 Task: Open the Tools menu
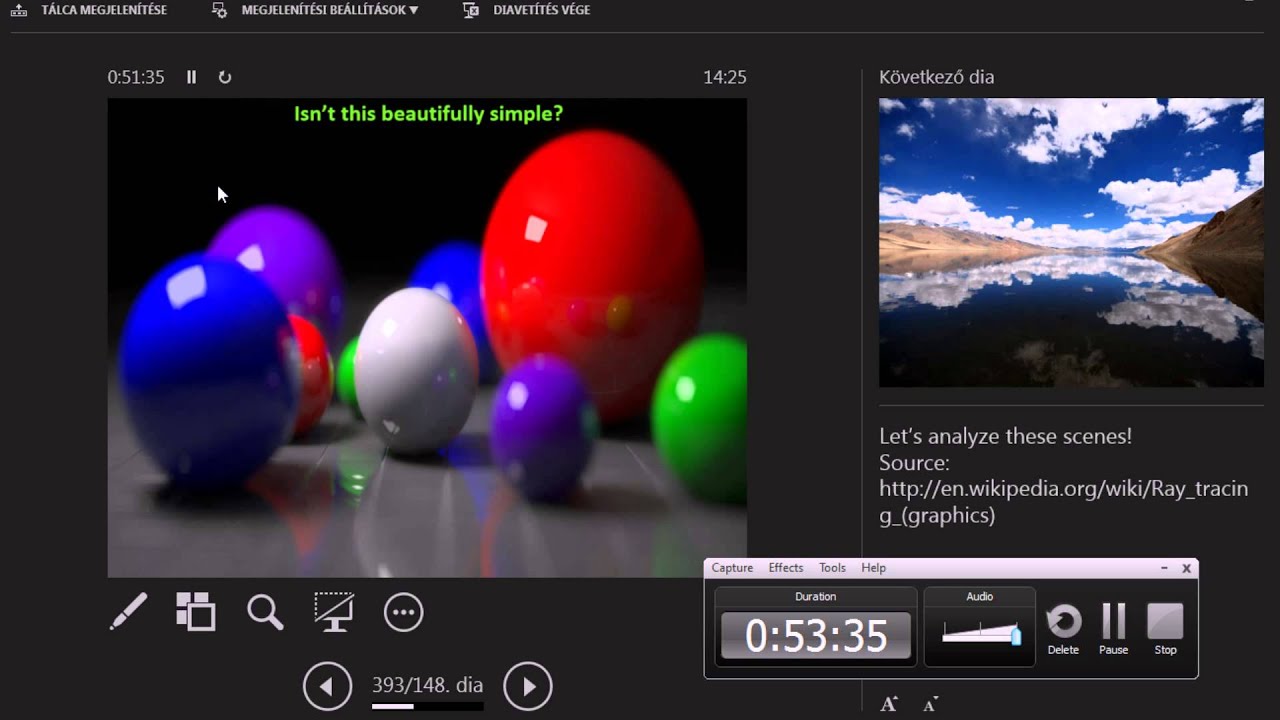coord(832,567)
